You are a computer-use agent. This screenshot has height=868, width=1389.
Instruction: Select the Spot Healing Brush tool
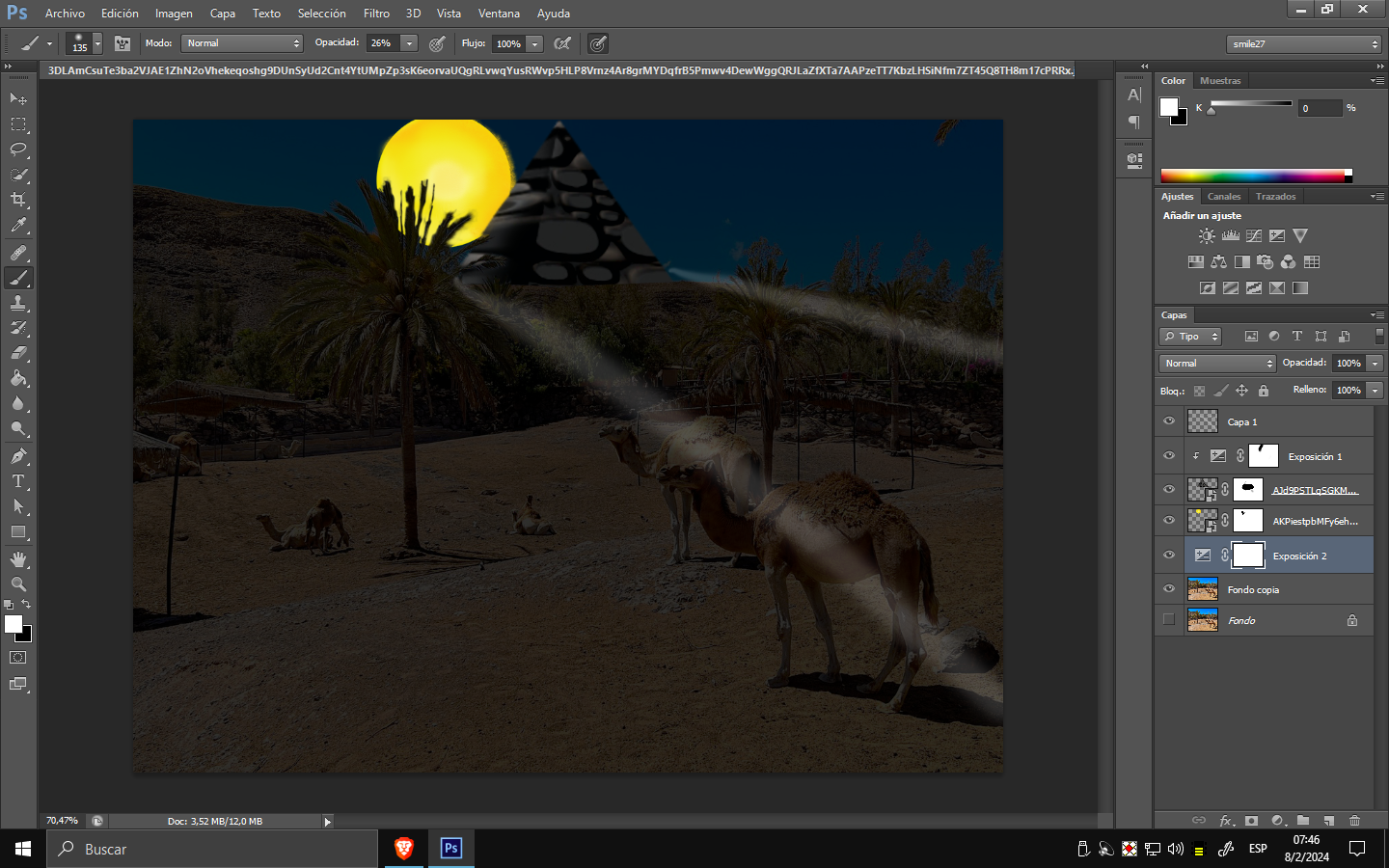[18, 253]
